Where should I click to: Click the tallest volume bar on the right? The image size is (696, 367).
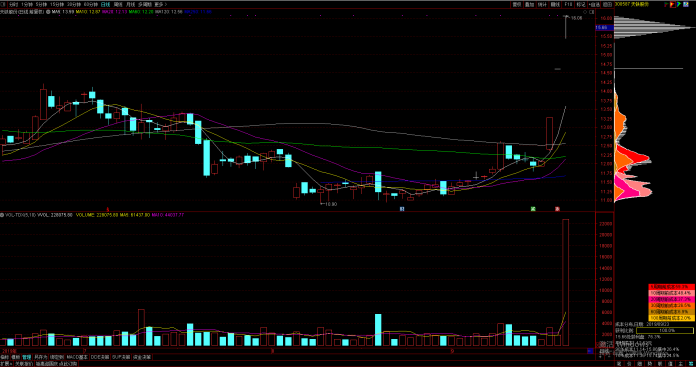pos(566,282)
